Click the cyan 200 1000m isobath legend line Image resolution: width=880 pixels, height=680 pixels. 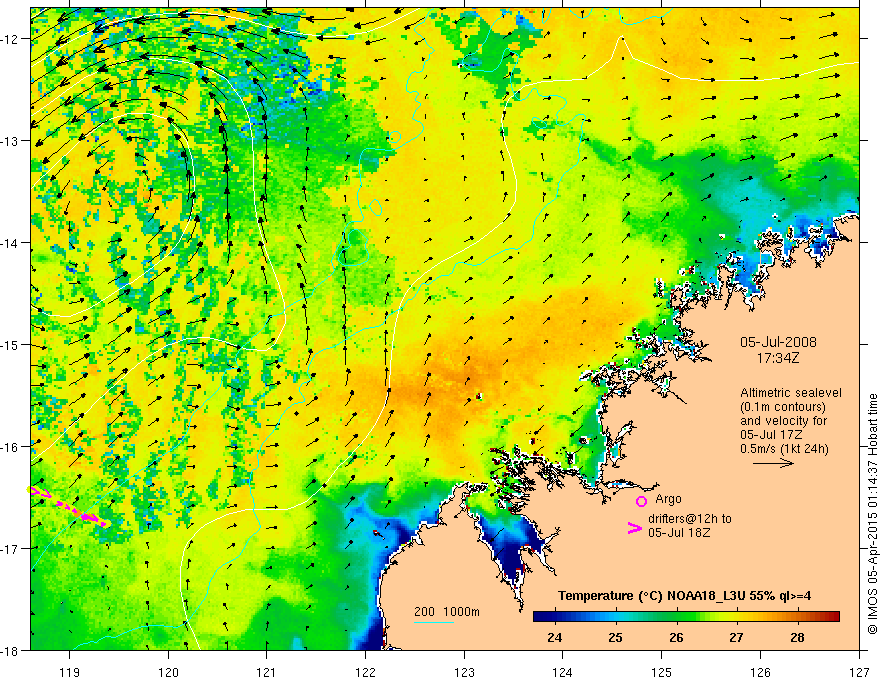[x=434, y=622]
